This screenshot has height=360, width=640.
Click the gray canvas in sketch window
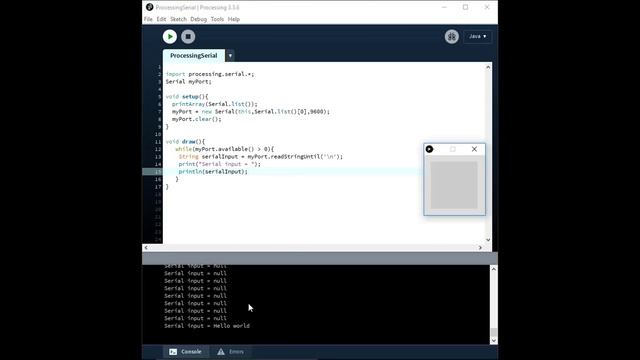pos(454,185)
